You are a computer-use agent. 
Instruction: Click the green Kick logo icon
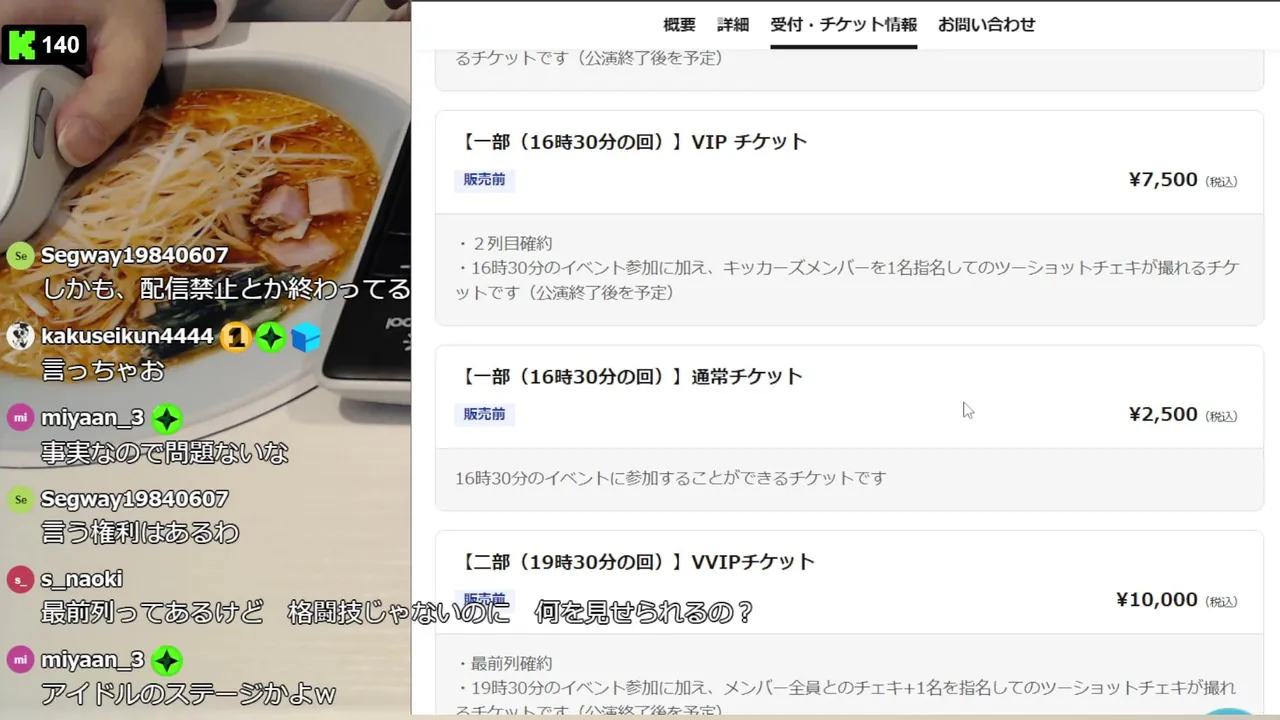point(21,45)
